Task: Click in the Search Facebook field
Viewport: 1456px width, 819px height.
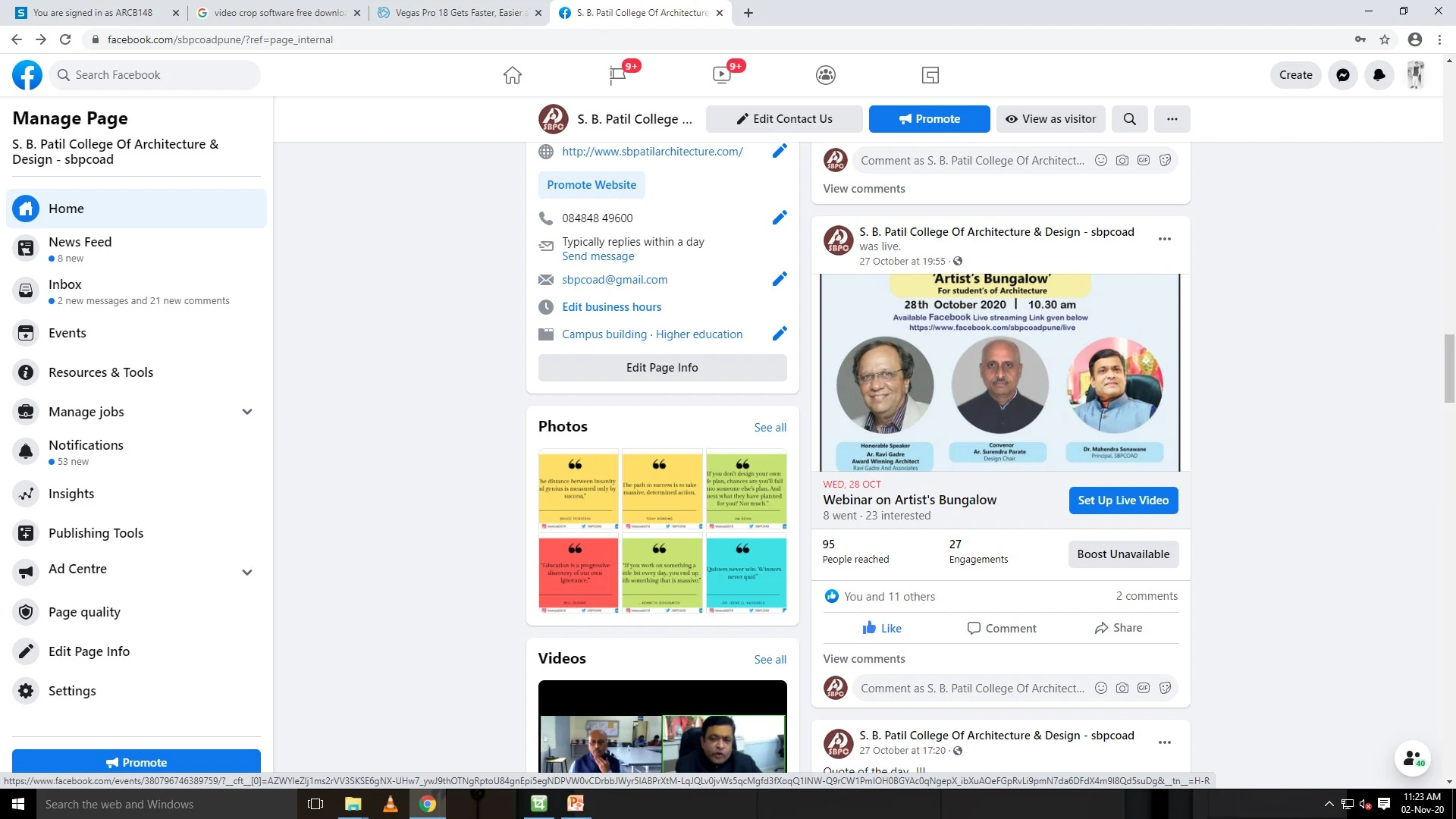Action: 155,75
